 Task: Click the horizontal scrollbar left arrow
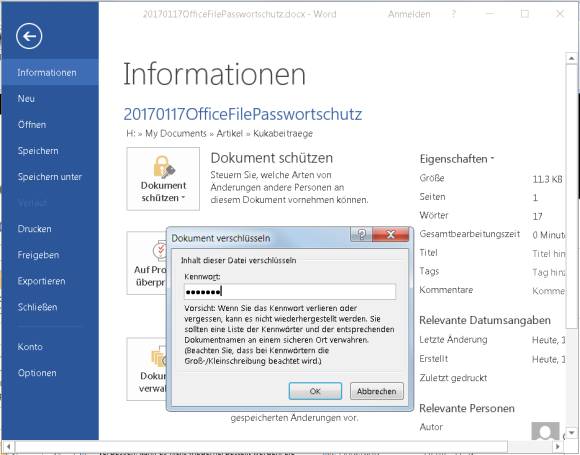pyautogui.click(x=8, y=446)
